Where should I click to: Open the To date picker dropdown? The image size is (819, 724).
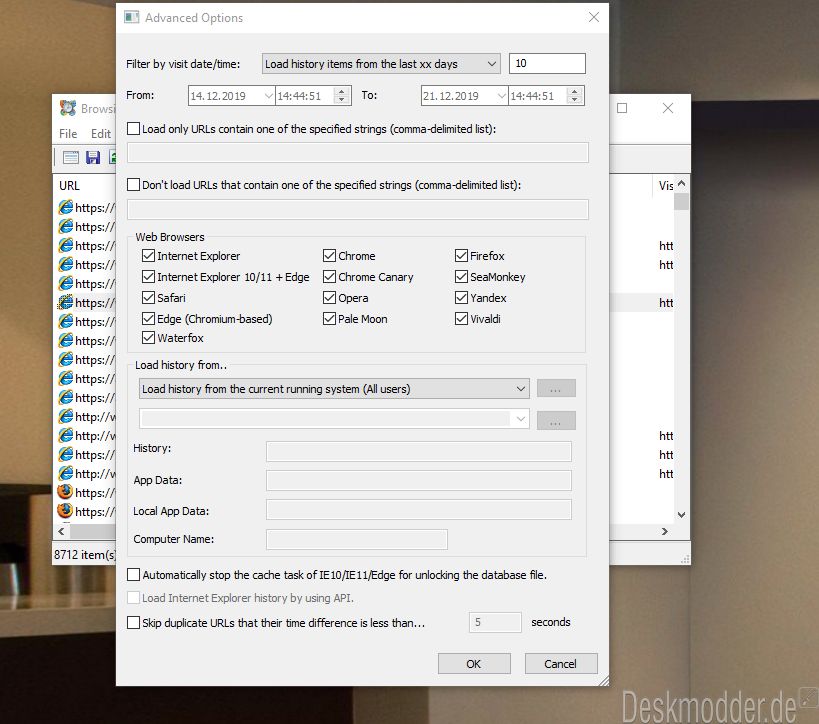tap(501, 96)
